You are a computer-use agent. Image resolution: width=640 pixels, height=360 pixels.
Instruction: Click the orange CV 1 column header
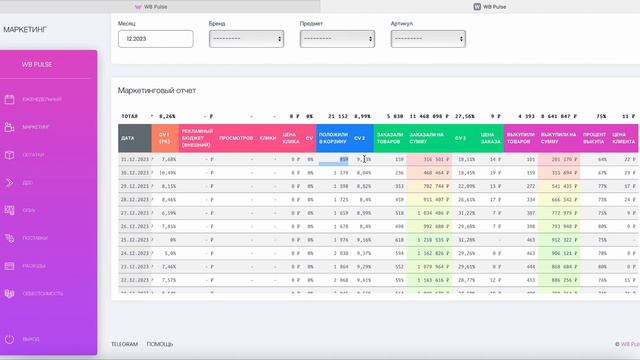pos(165,138)
